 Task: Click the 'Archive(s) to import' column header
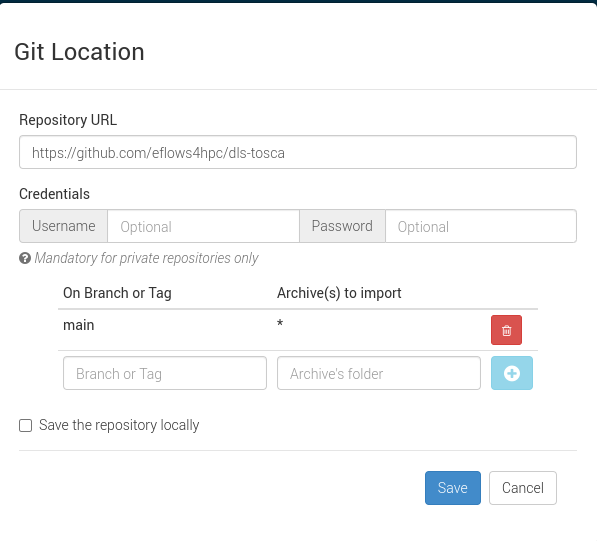[x=339, y=293]
